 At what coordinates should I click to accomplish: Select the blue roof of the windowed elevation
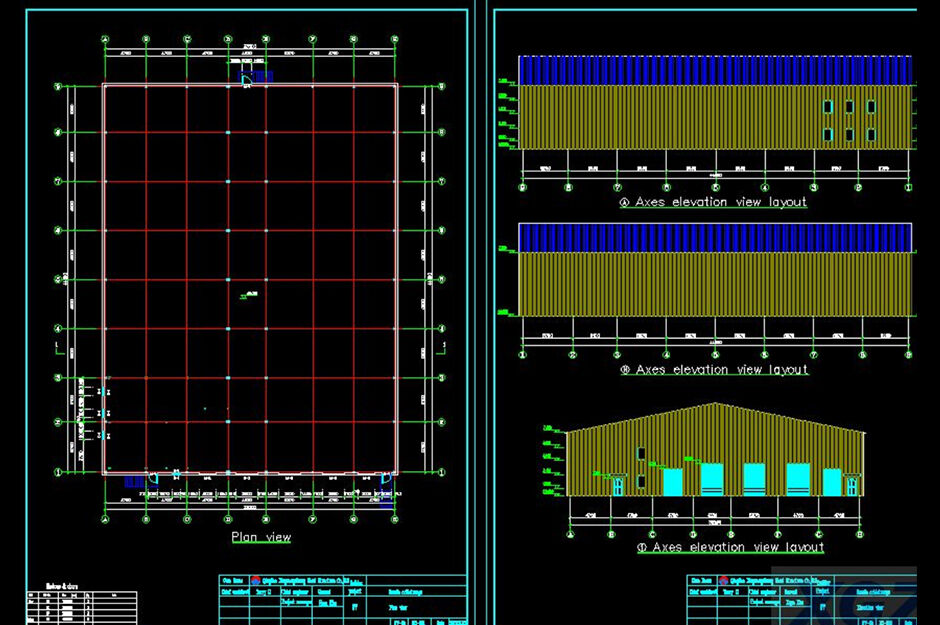pyautogui.click(x=714, y=70)
